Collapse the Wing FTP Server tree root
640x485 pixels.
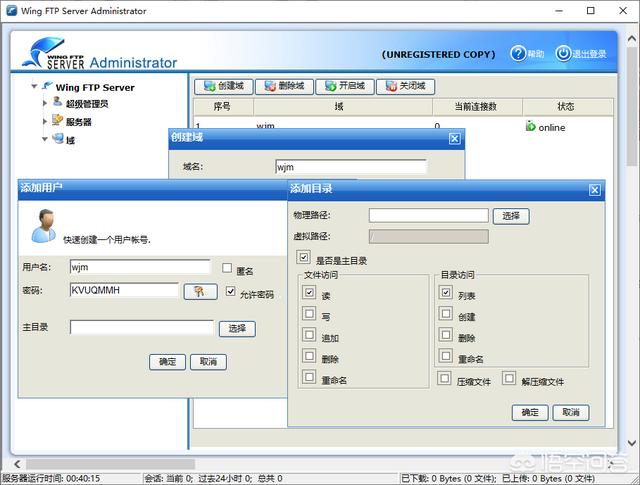[x=34, y=86]
